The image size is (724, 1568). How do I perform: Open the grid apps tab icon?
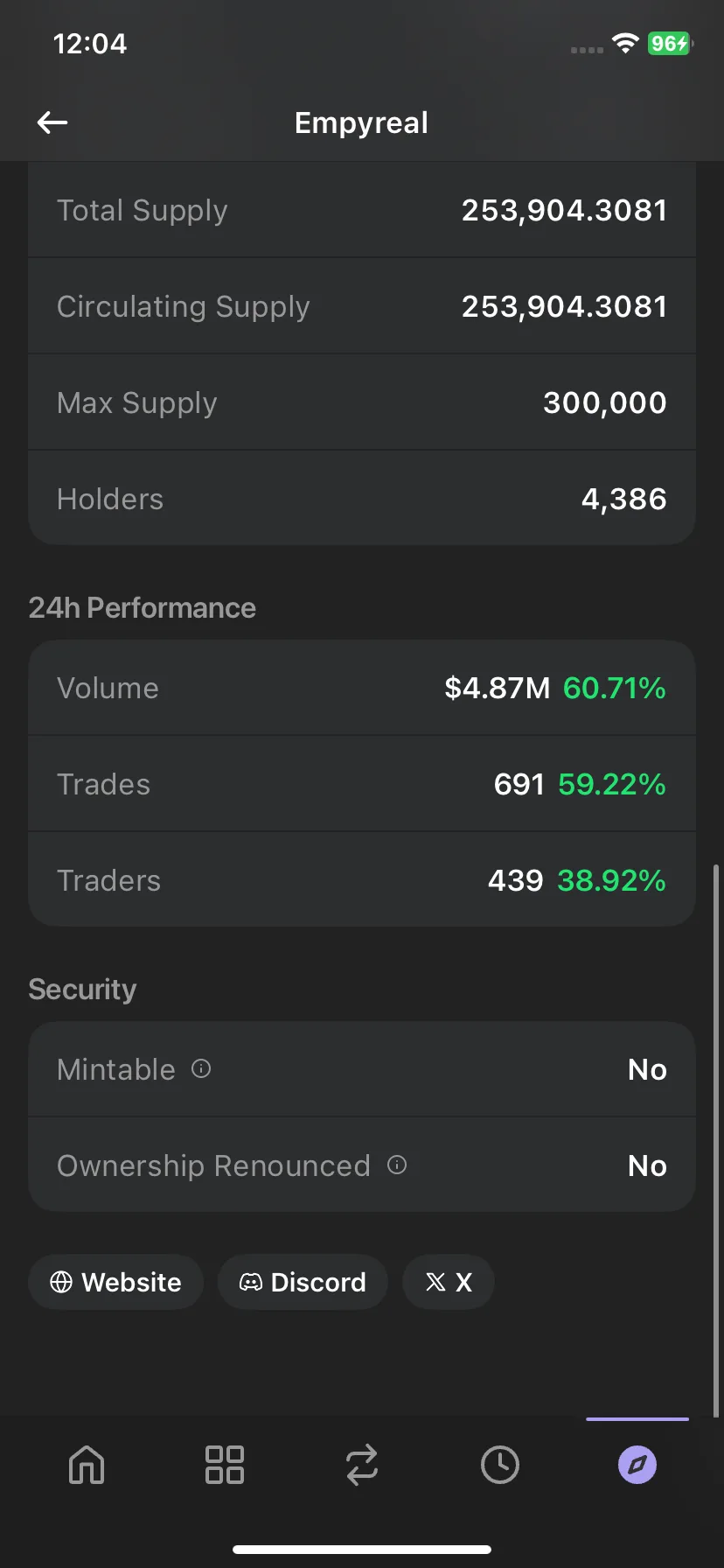pos(224,1464)
